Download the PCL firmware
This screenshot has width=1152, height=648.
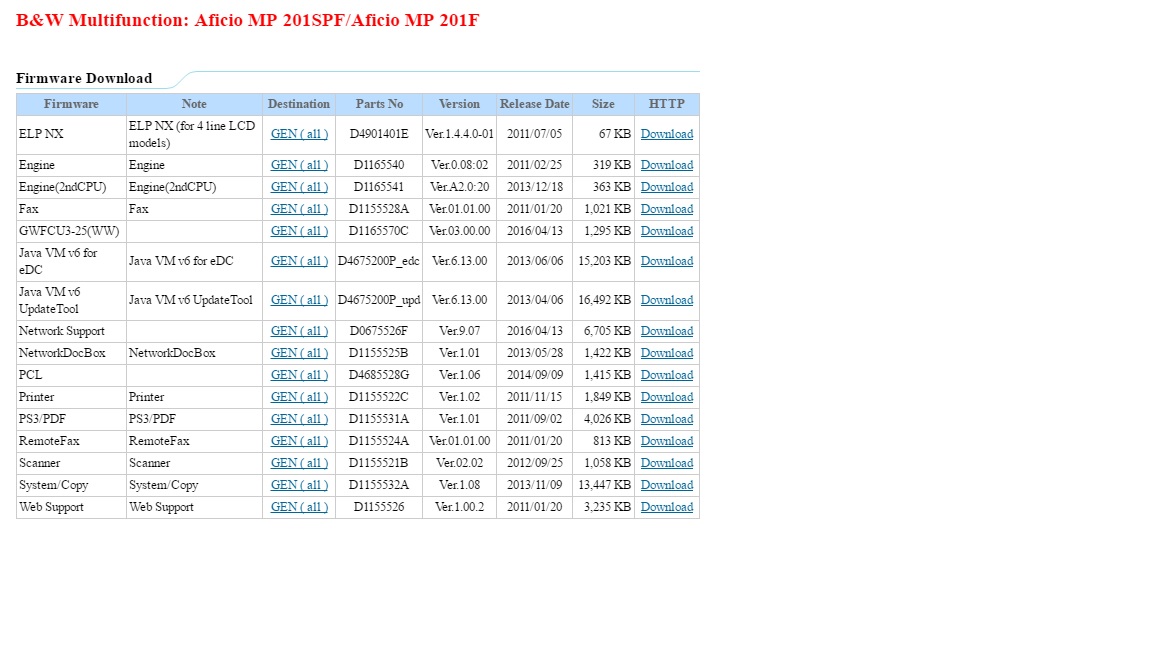pyautogui.click(x=666, y=375)
